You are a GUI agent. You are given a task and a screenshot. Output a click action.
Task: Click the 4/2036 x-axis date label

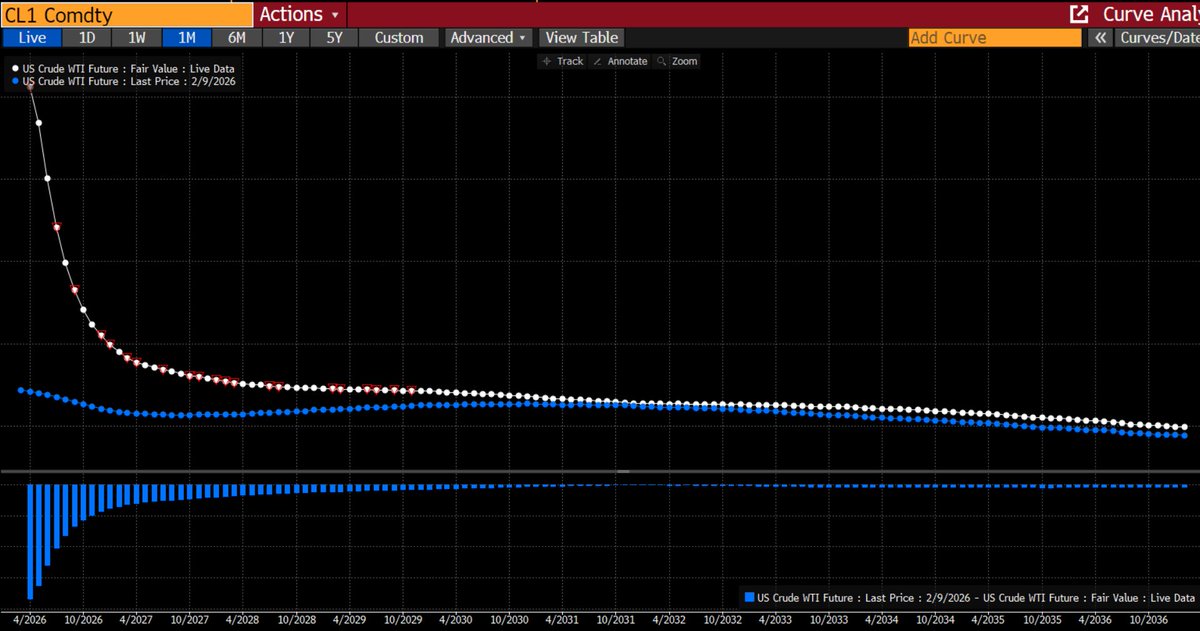click(1095, 620)
